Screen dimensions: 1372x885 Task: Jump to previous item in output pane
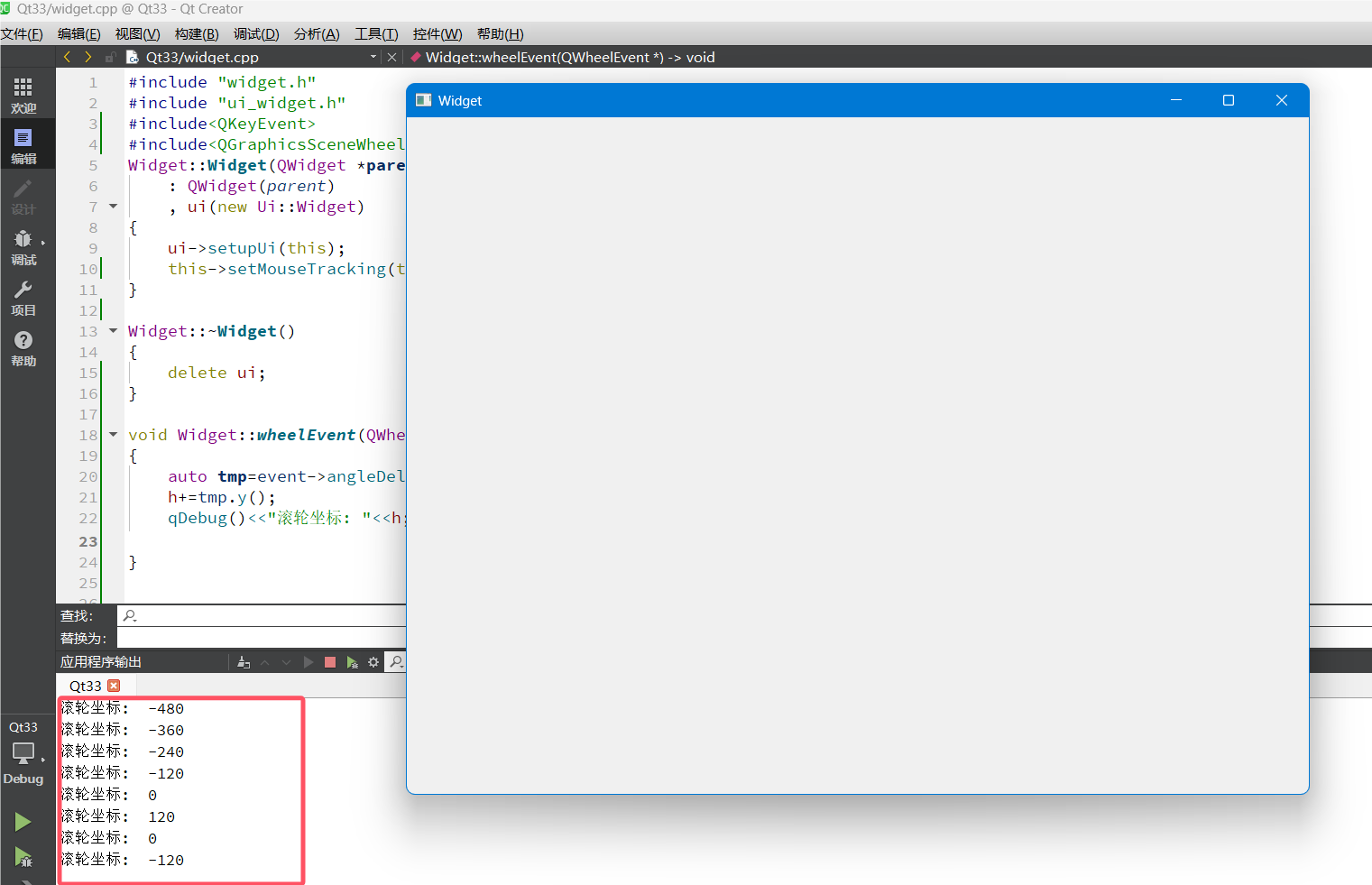click(x=265, y=662)
